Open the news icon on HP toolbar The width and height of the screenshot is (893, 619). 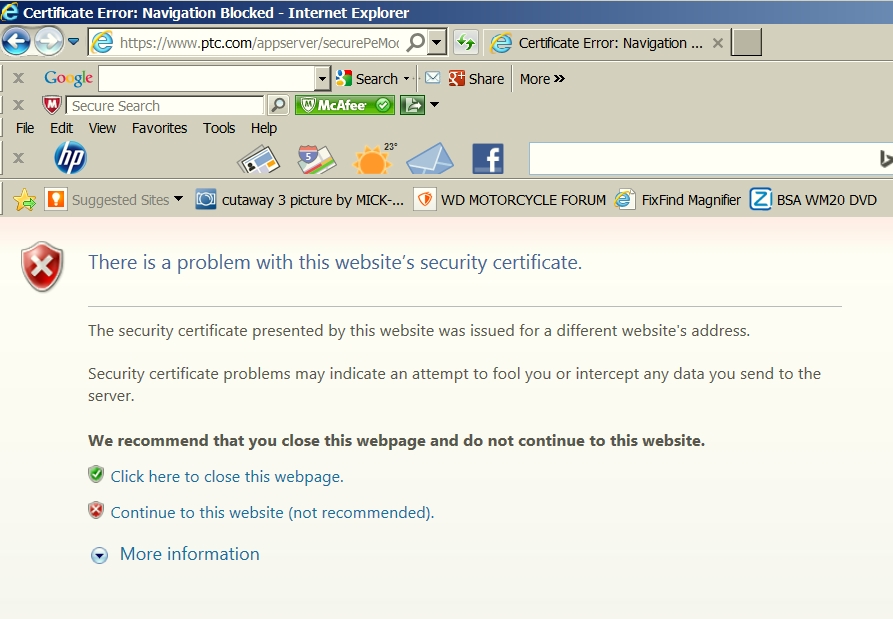(258, 159)
